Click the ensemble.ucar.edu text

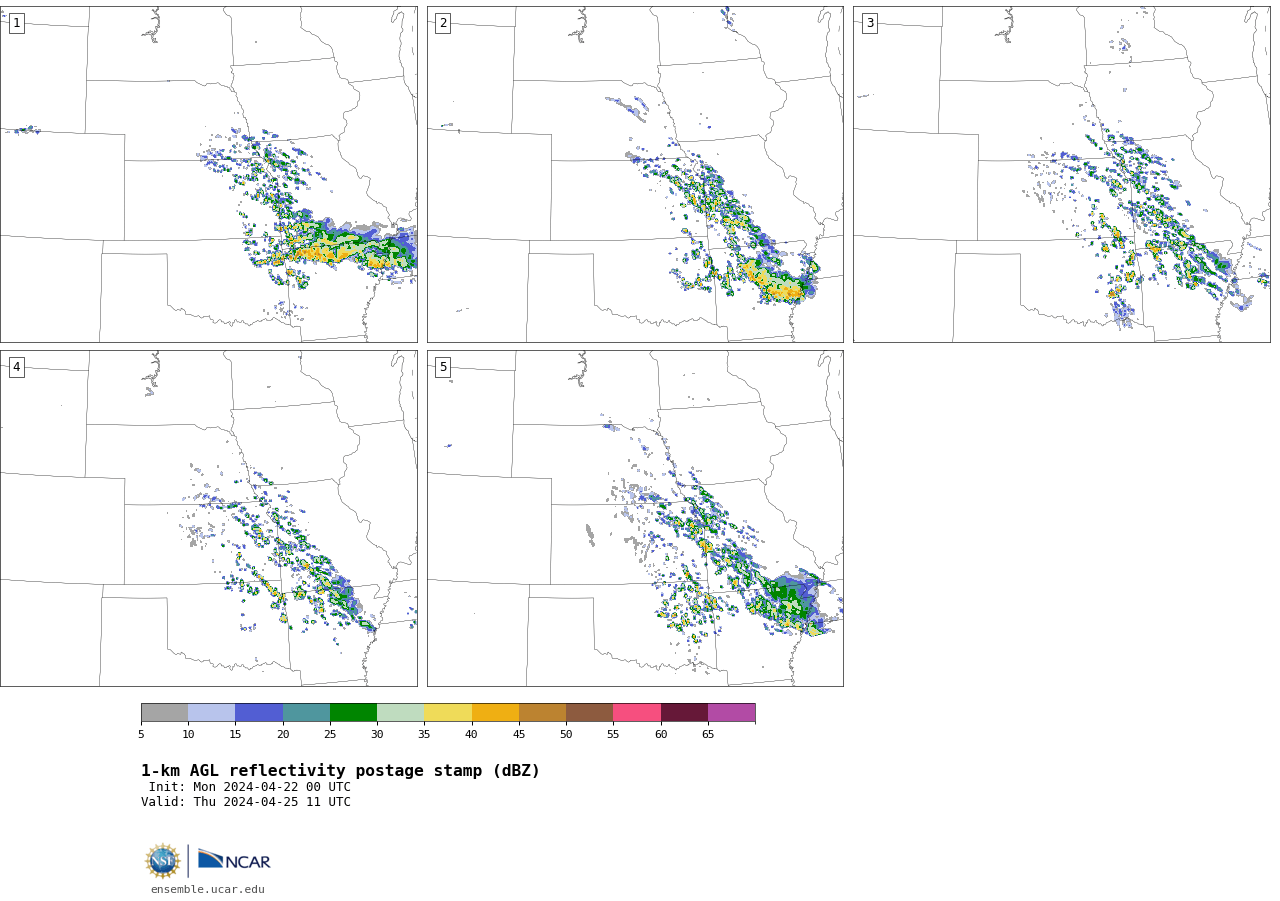click(208, 890)
